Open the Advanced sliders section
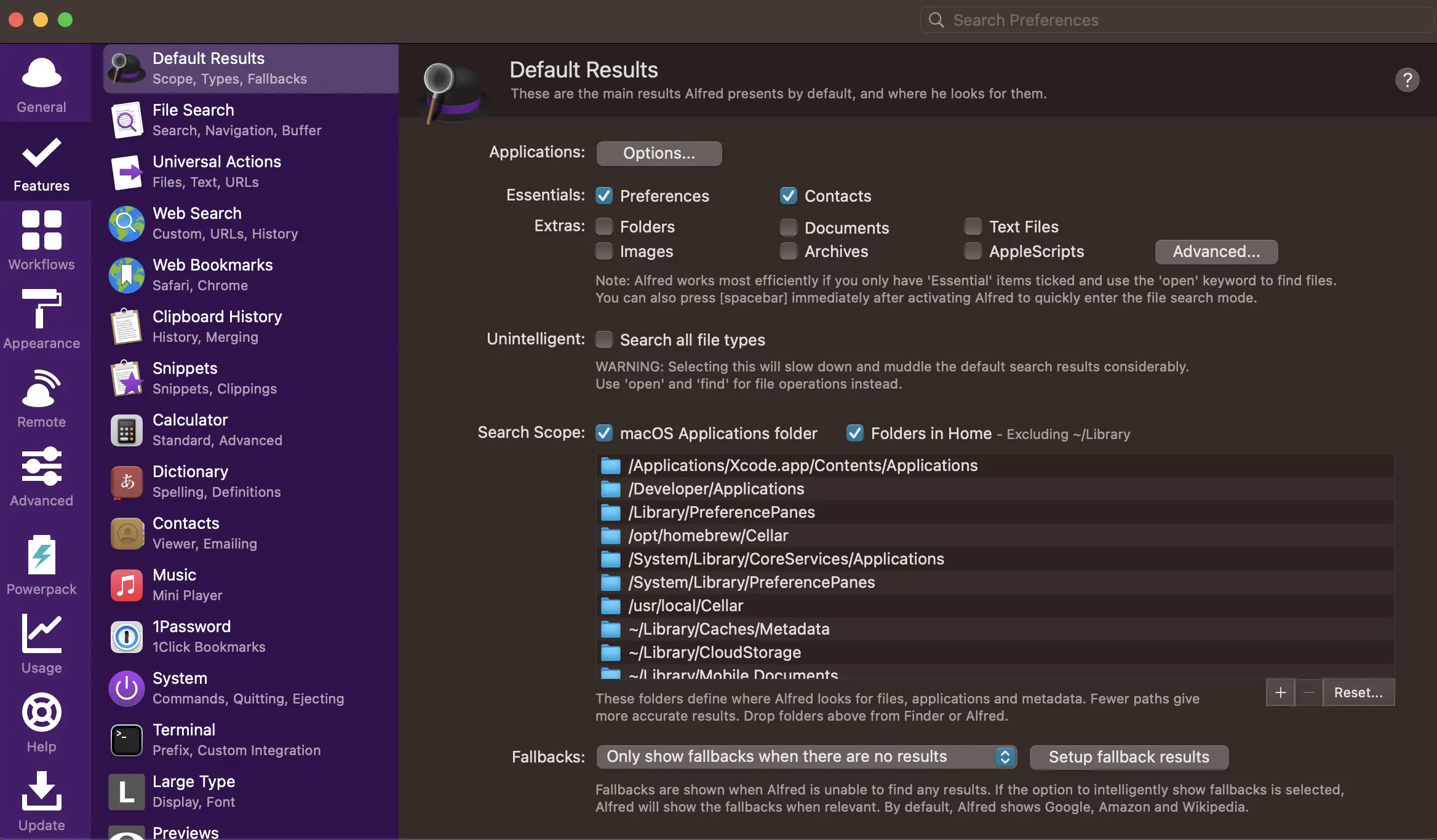The width and height of the screenshot is (1437, 840). click(41, 476)
